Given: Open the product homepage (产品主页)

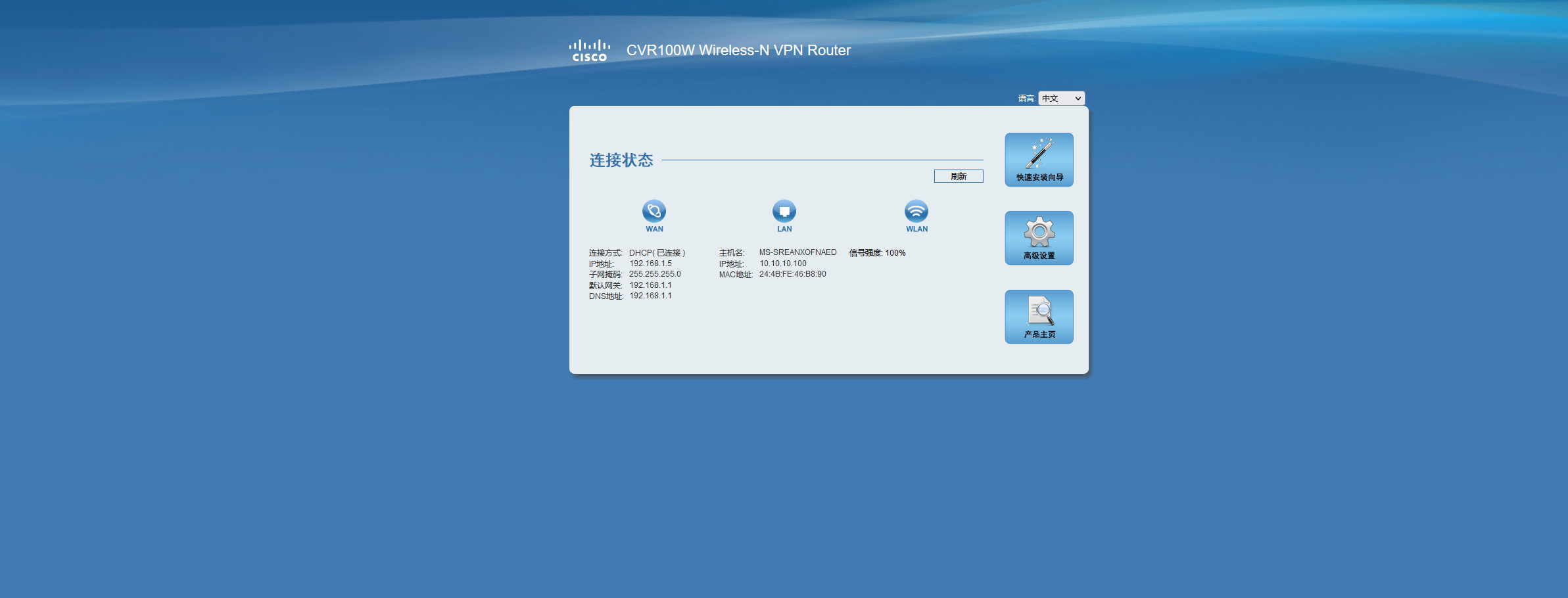Looking at the screenshot, I should point(1039,317).
